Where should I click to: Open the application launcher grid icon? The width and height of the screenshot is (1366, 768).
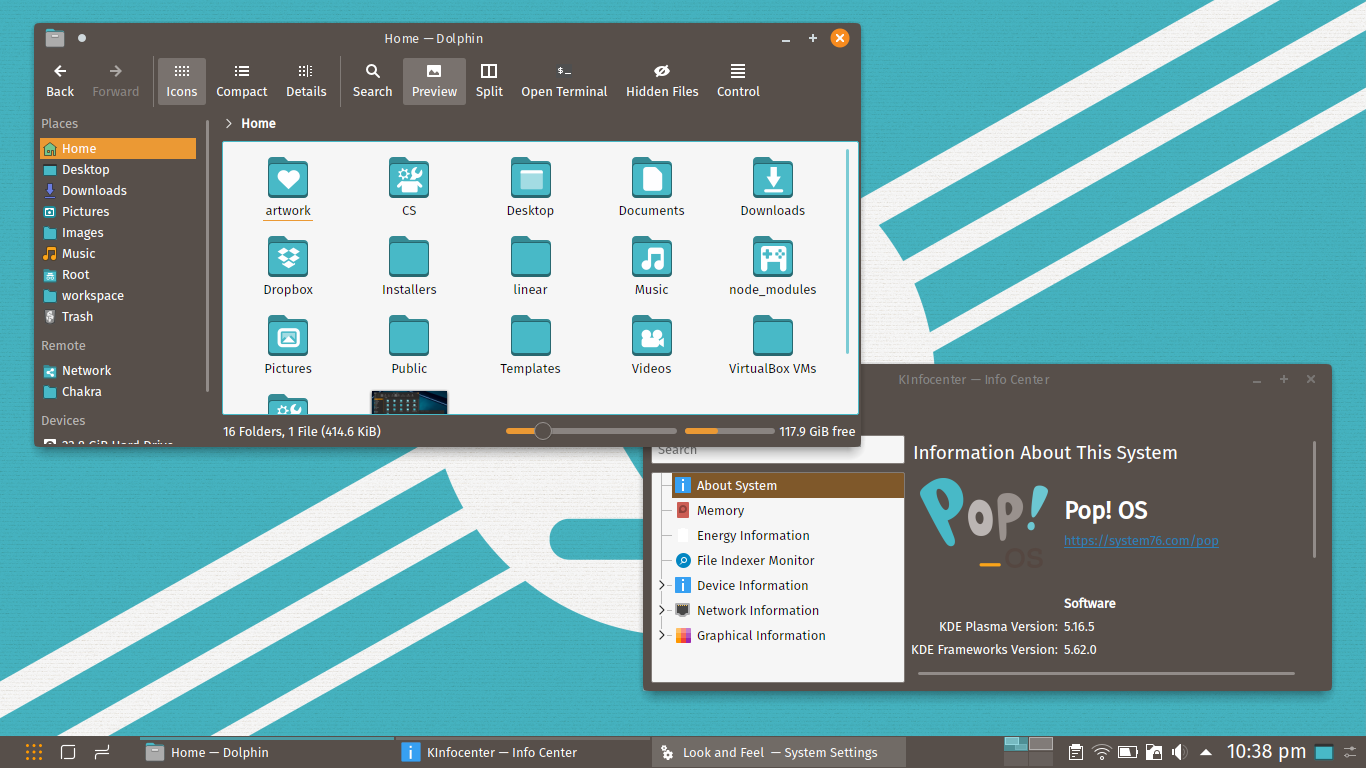pyautogui.click(x=34, y=752)
